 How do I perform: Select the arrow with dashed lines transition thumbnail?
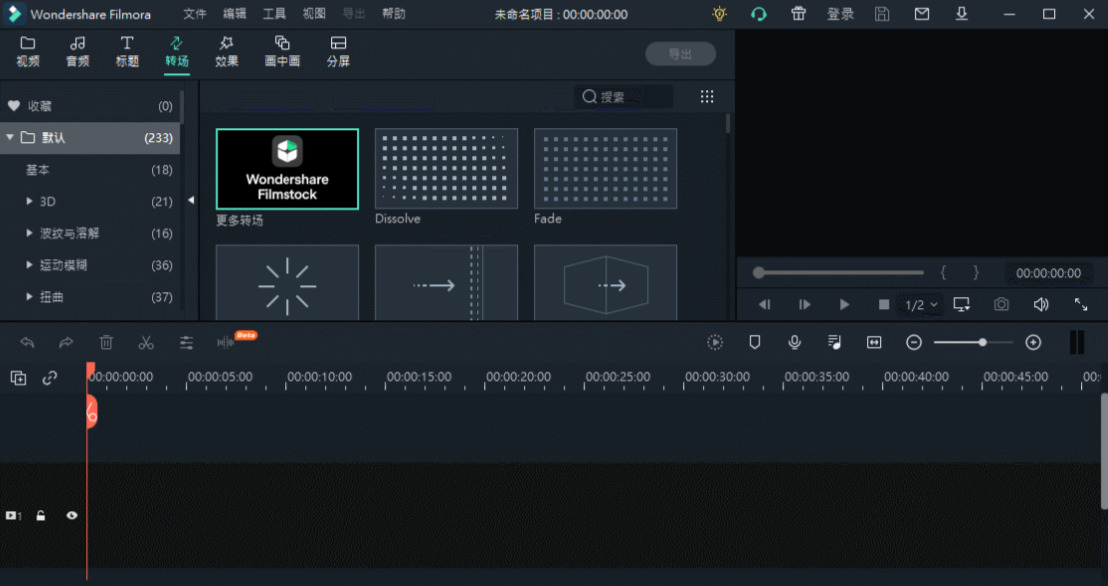pos(447,283)
